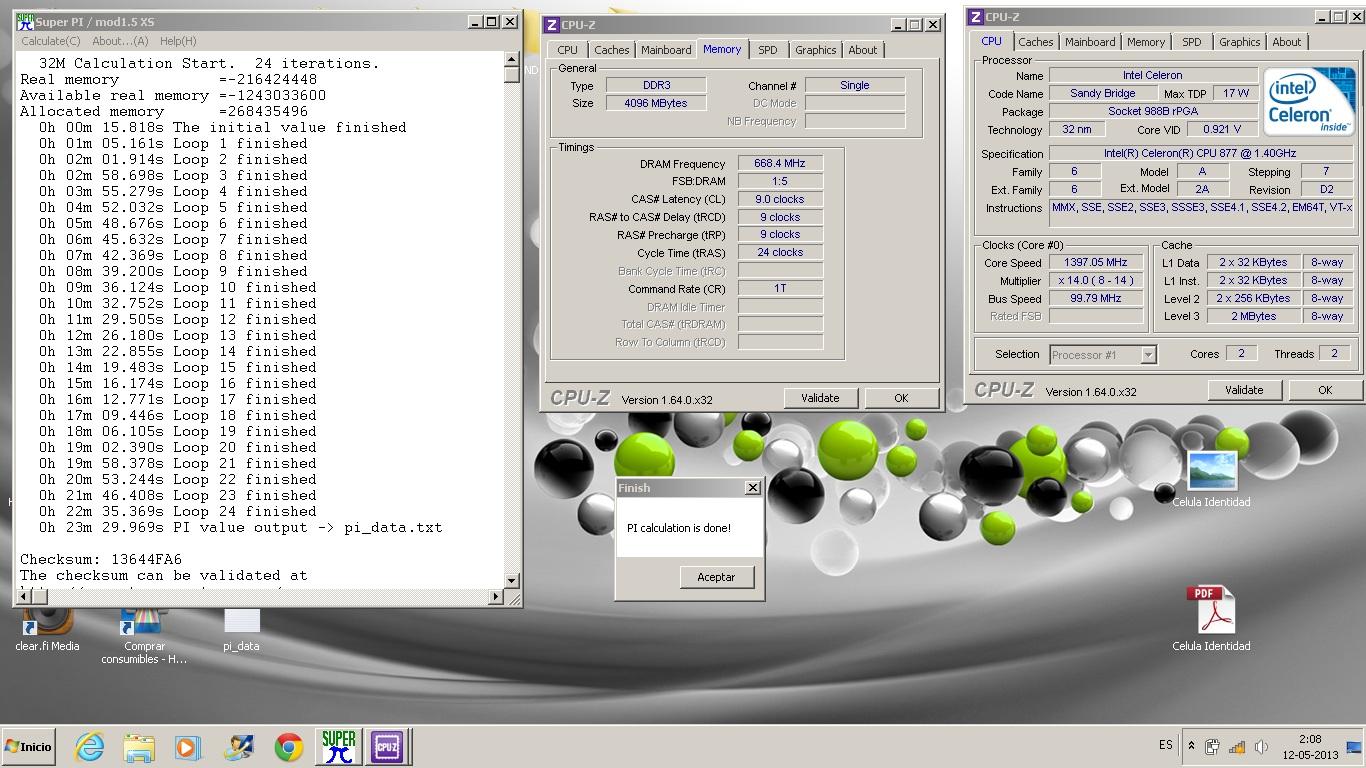Open About...(A) menu in Super PI
Screen dimensions: 1366x768
click(120, 41)
